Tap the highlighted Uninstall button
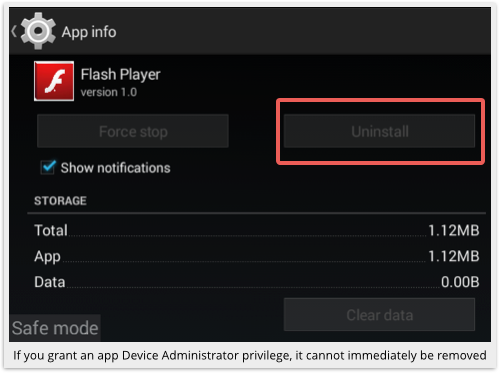 point(379,131)
